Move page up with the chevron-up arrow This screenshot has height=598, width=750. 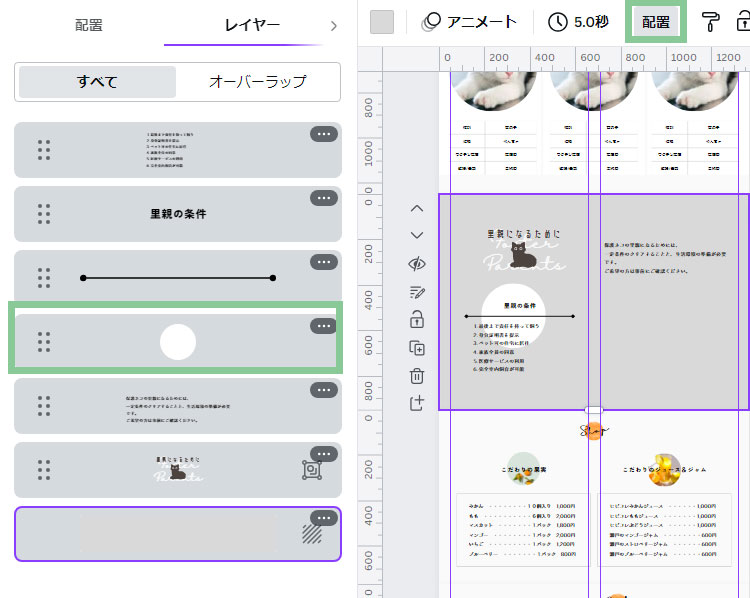click(417, 208)
